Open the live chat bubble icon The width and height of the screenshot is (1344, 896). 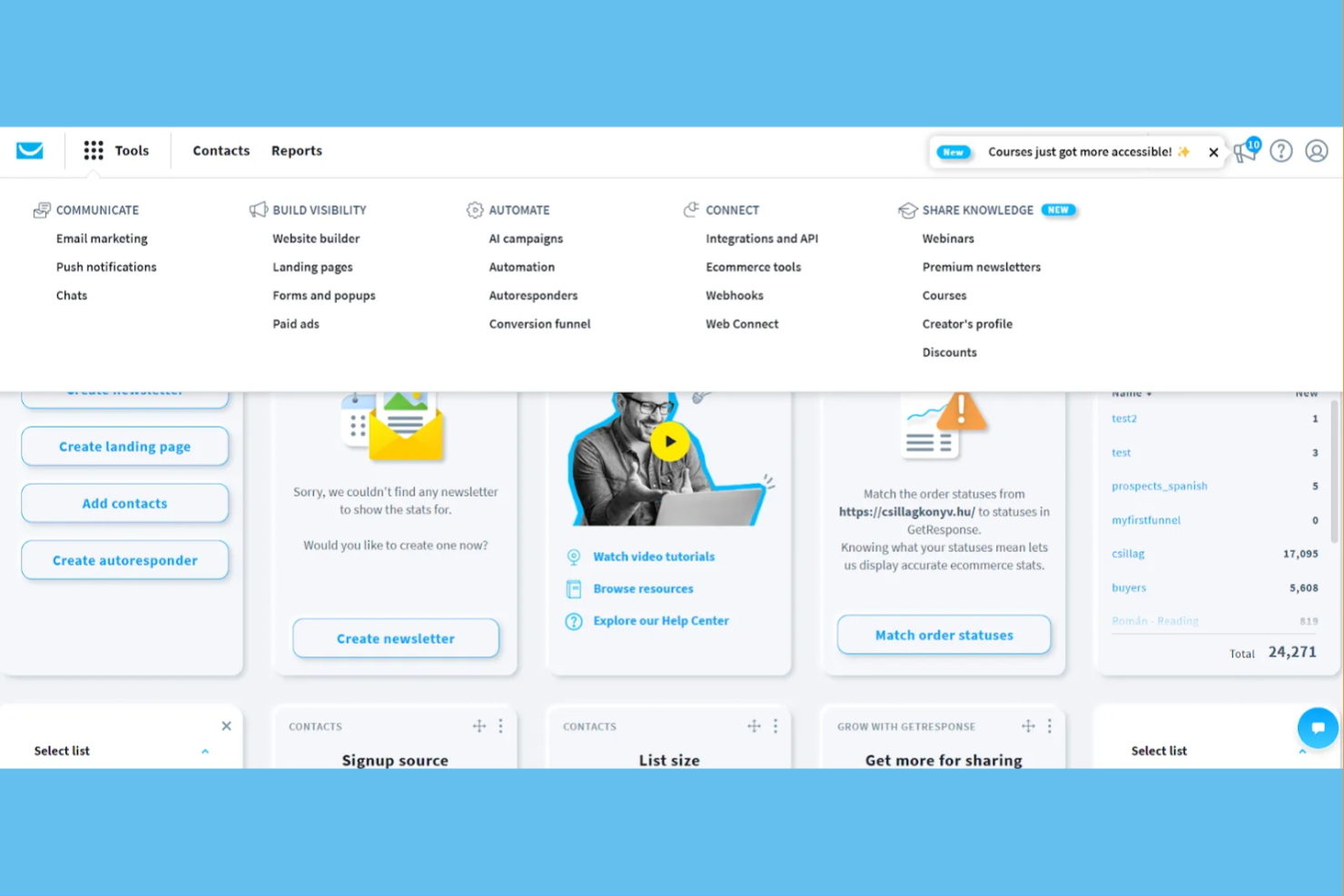point(1318,727)
